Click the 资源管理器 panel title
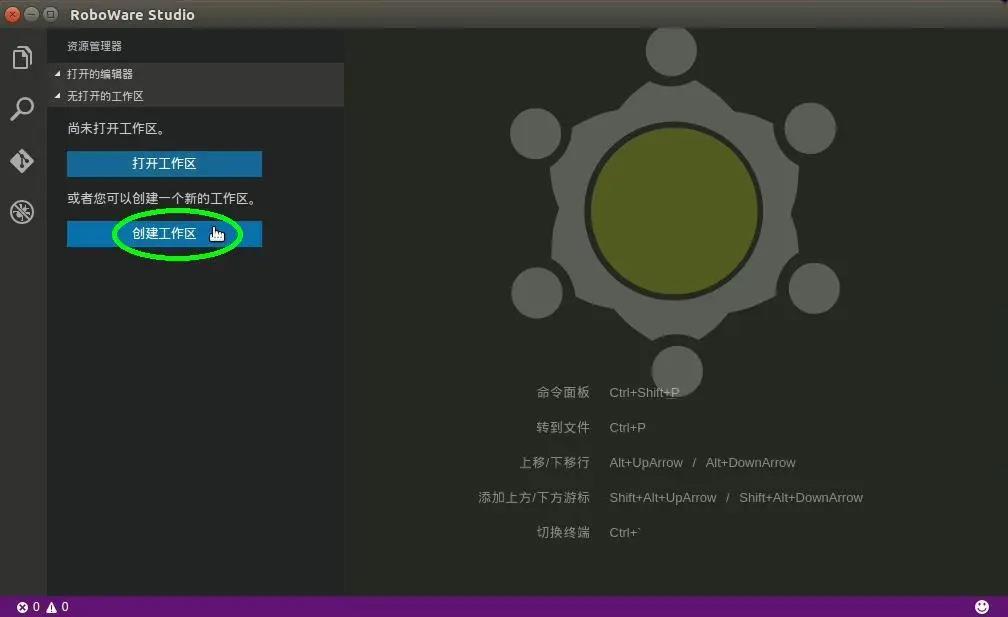The height and width of the screenshot is (617, 1008). coord(94,46)
